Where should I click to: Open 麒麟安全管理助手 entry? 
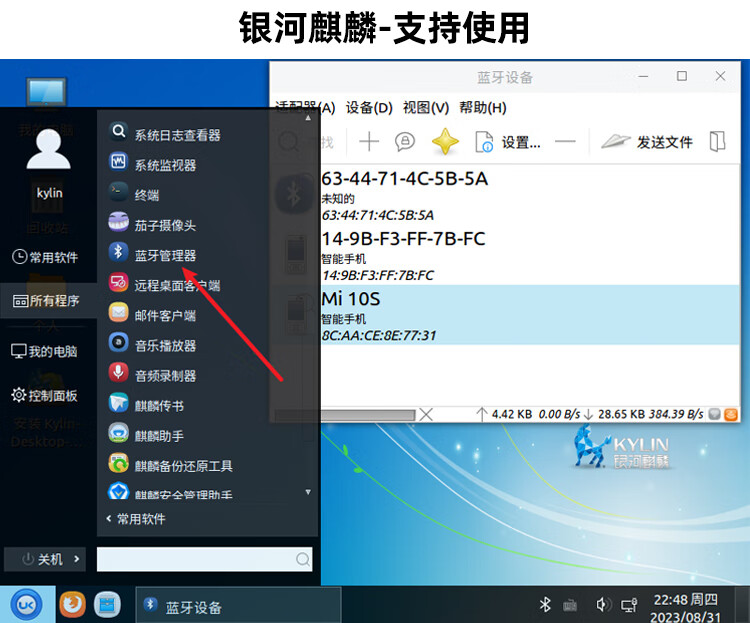(x=171, y=492)
